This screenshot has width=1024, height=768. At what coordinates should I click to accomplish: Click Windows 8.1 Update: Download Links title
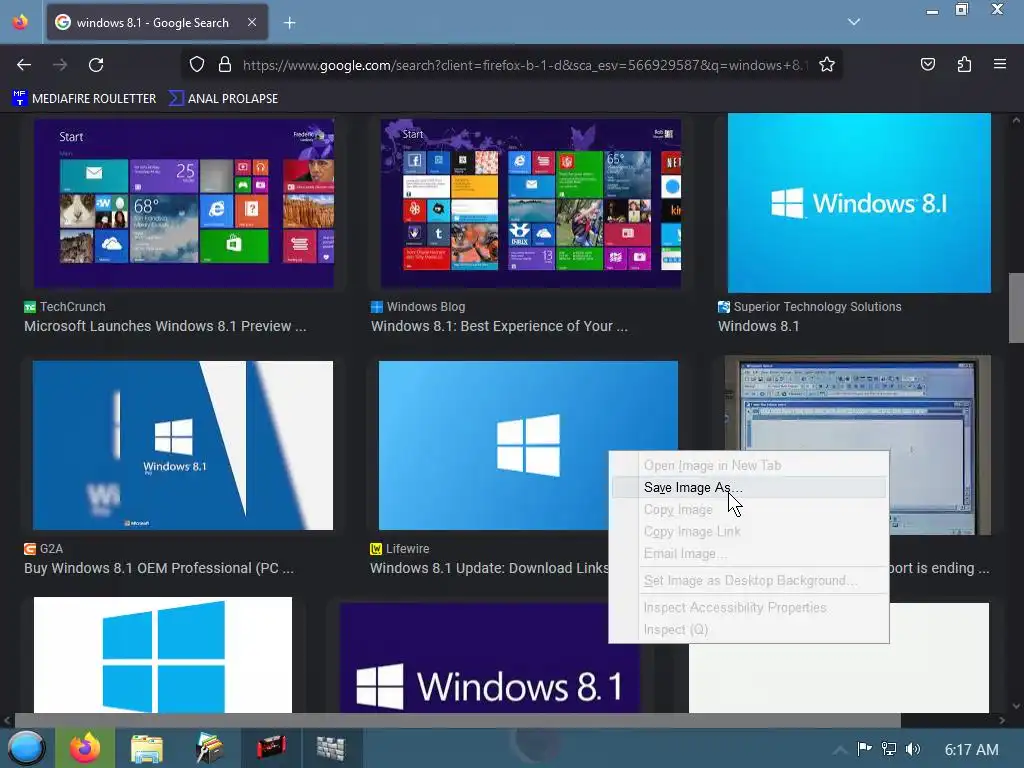tap(489, 568)
